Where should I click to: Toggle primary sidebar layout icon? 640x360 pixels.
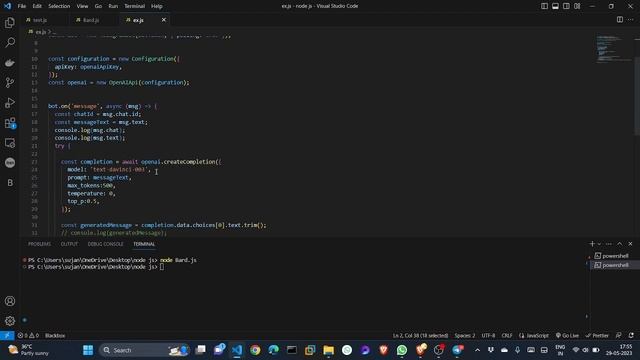pyautogui.click(x=544, y=6)
